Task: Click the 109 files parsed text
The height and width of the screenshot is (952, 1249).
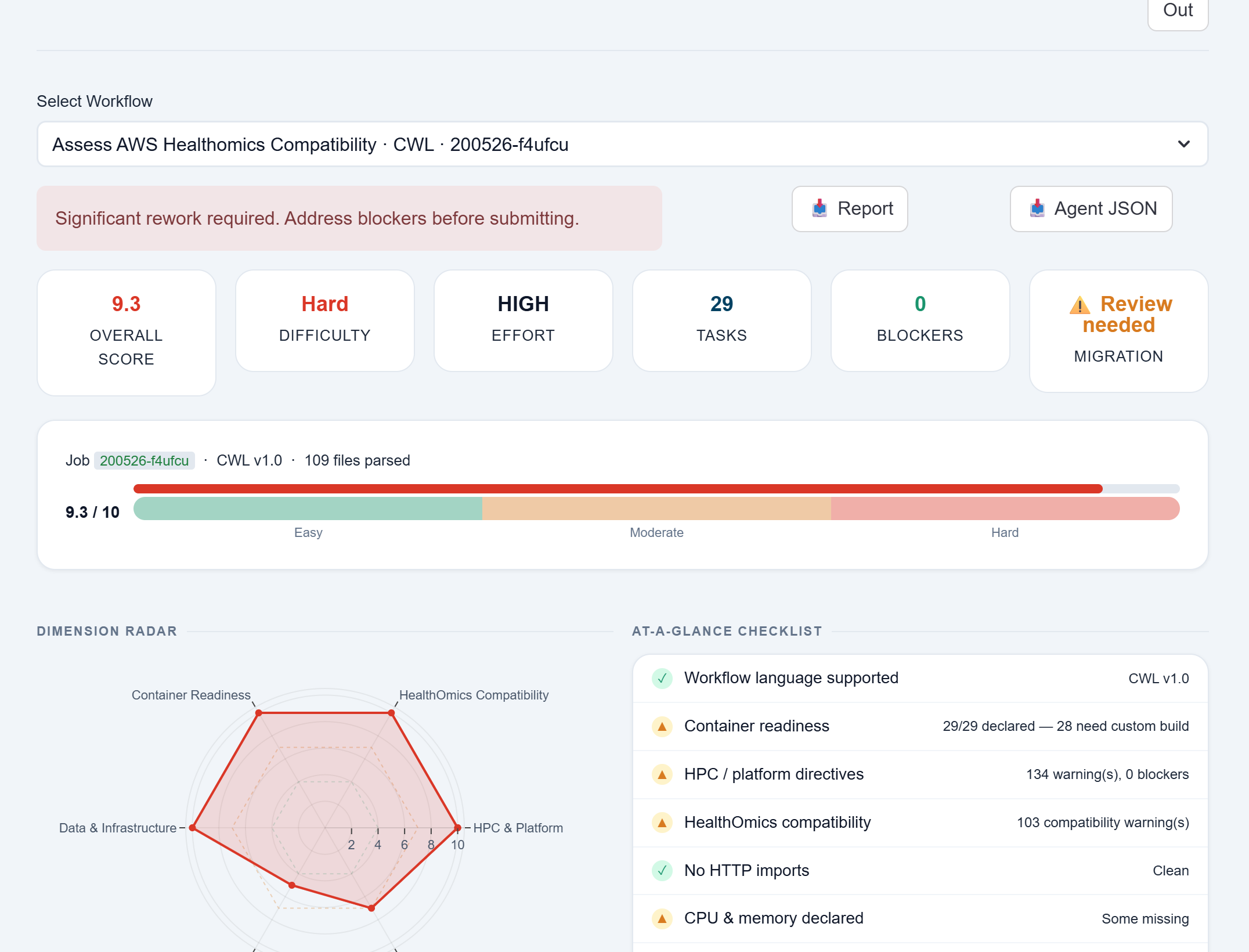Action: [358, 460]
